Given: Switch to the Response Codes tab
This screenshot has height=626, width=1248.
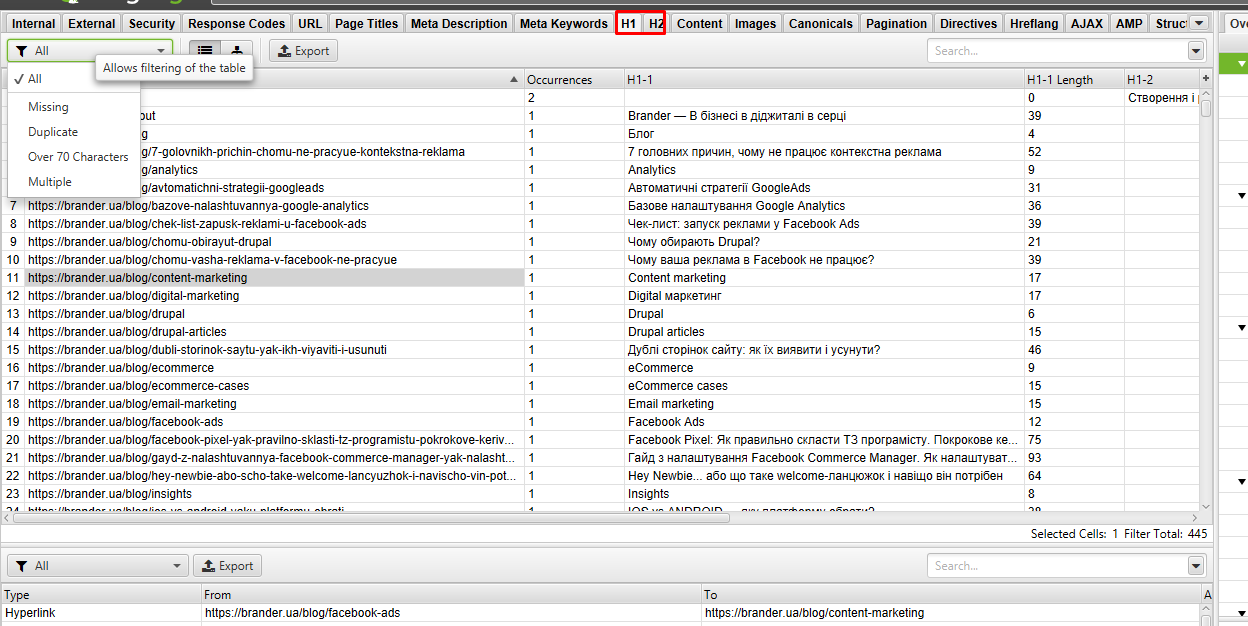Looking at the screenshot, I should (x=237, y=23).
